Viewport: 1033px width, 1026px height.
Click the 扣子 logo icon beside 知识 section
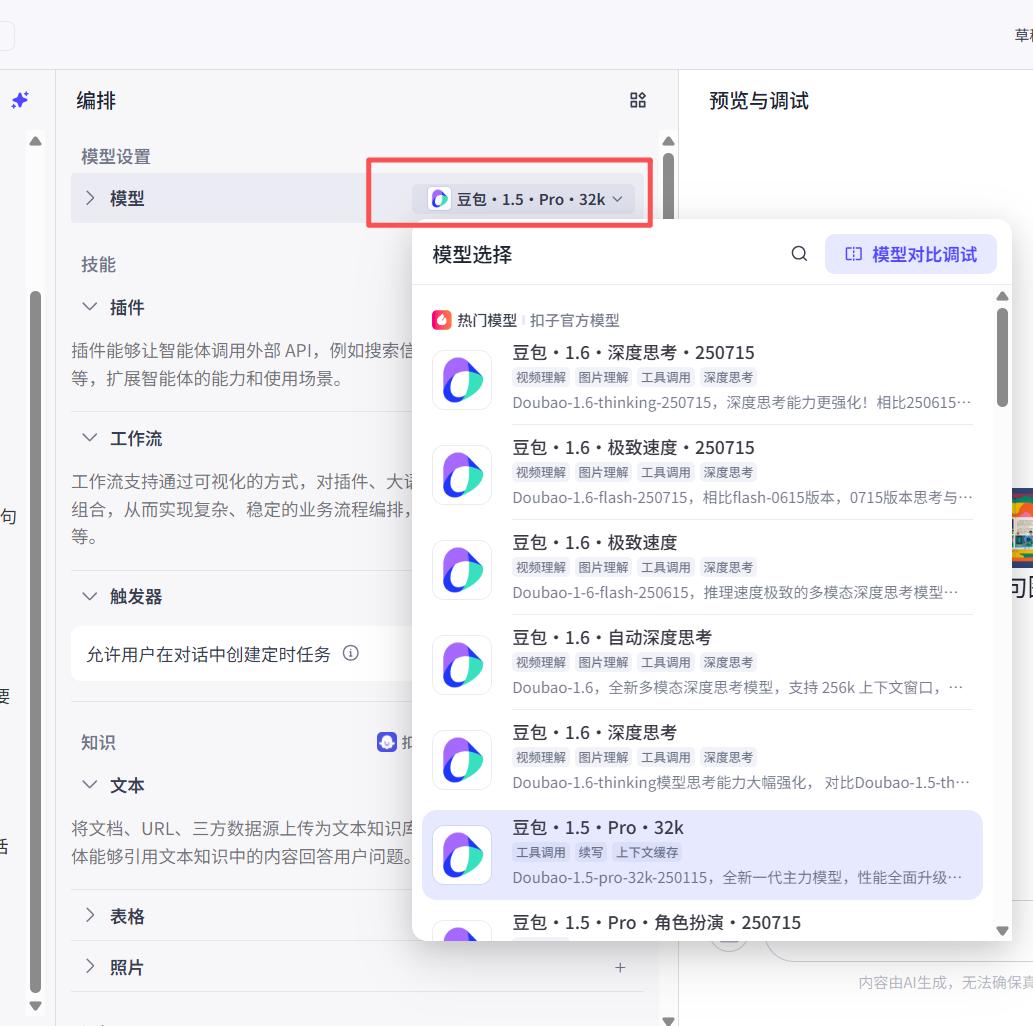[x=389, y=741]
